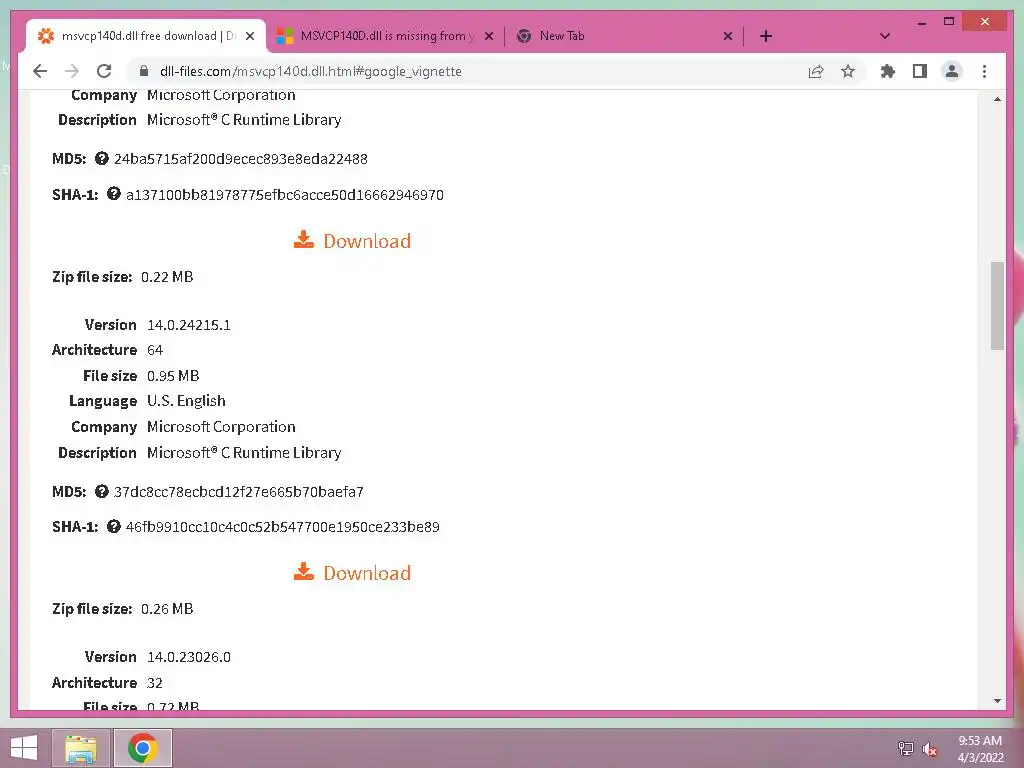Click the scrollbar down arrow
This screenshot has height=768, width=1024.
(997, 701)
